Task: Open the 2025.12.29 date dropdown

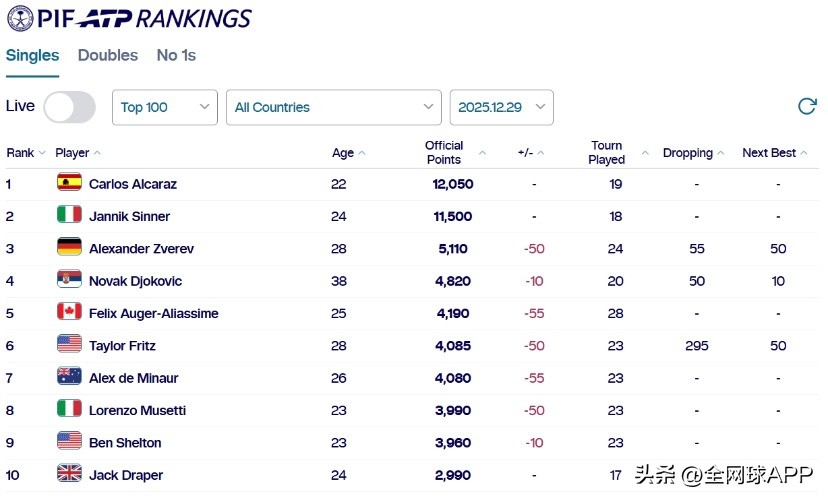Action: pyautogui.click(x=501, y=108)
